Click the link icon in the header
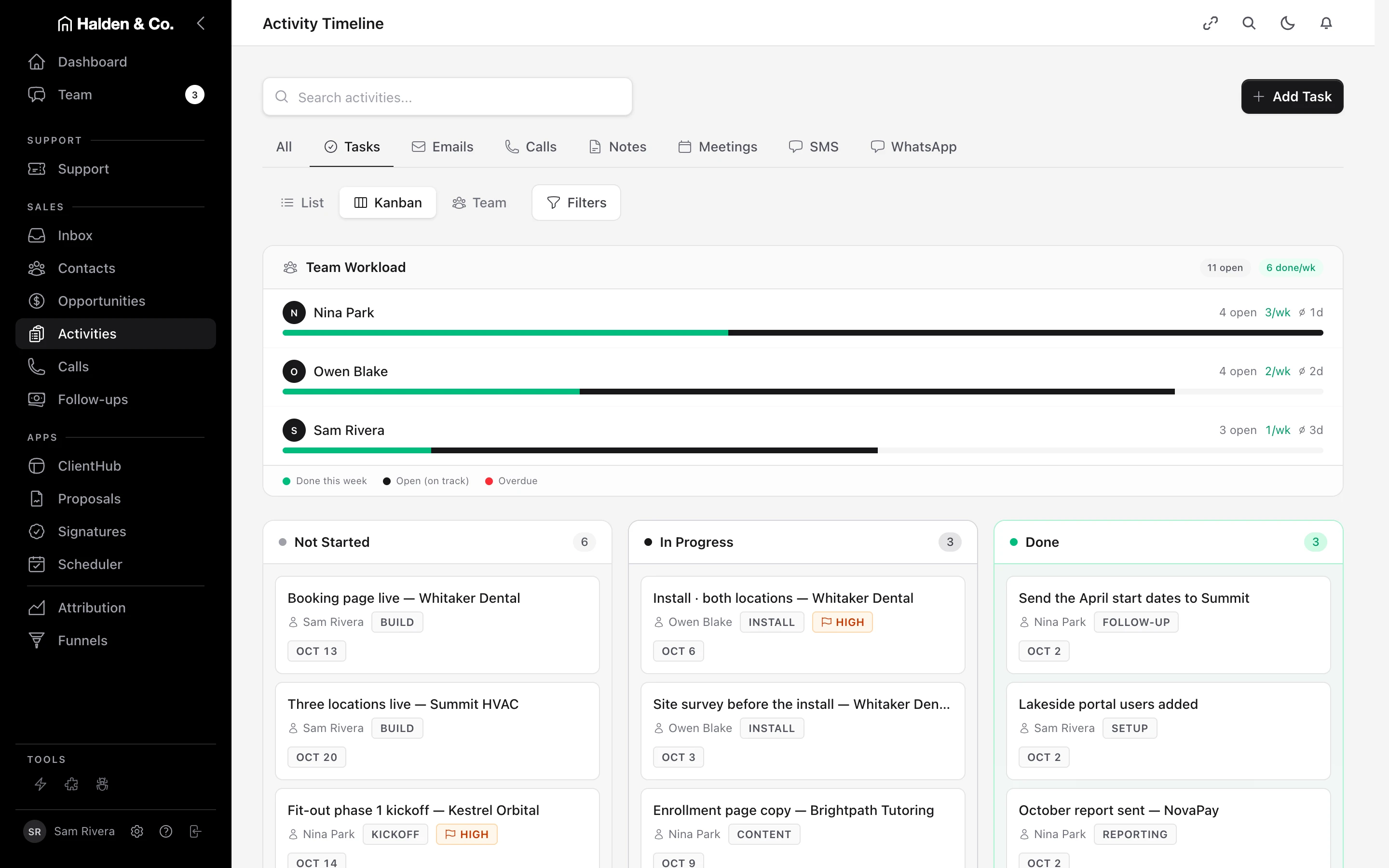Screen dimensions: 1389x868 pos(1211,24)
